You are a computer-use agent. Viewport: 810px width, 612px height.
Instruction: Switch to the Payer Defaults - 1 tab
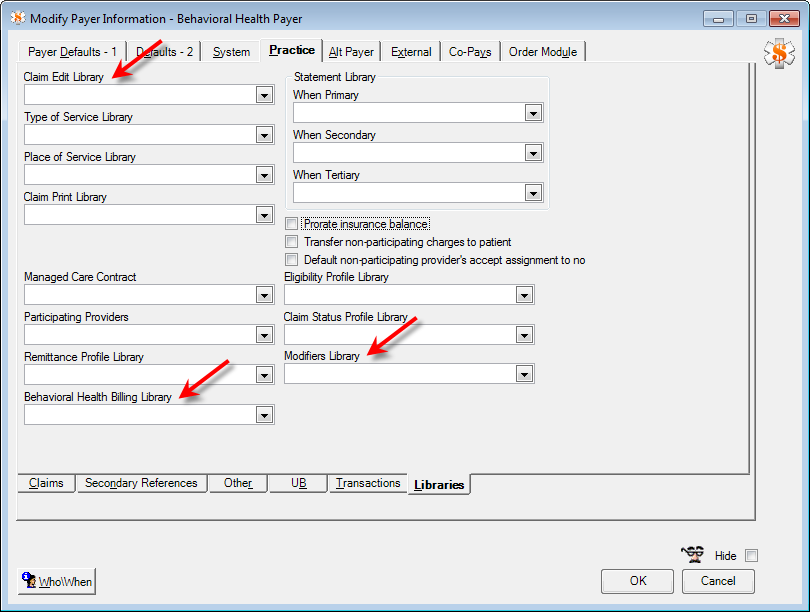[x=72, y=52]
